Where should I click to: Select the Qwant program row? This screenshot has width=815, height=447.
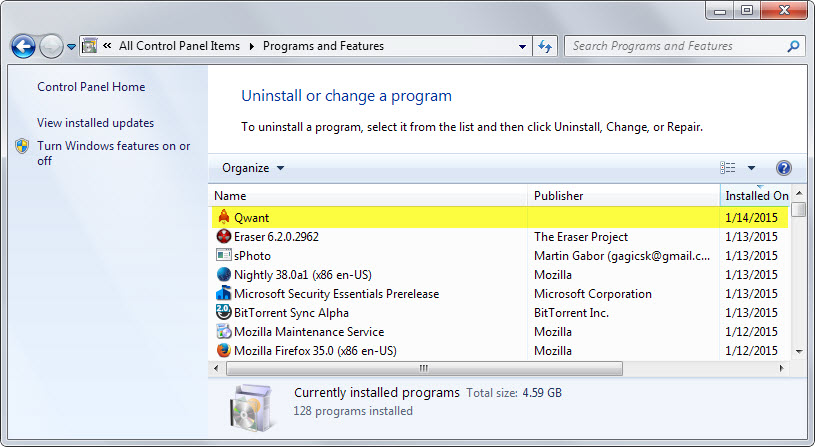(500, 217)
